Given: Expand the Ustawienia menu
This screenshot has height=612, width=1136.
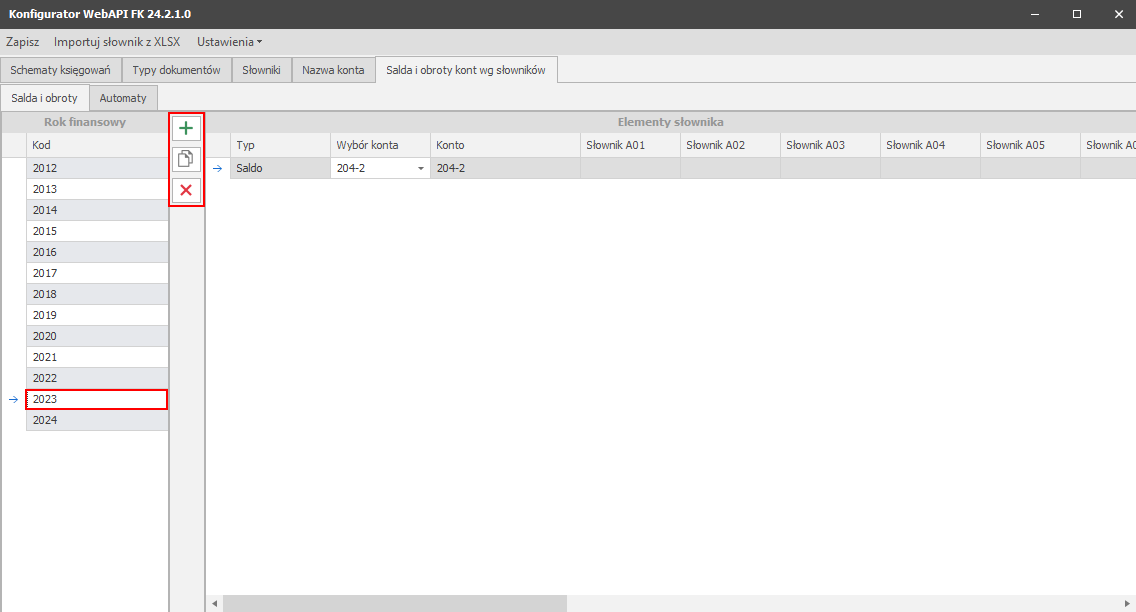Looking at the screenshot, I should [229, 42].
